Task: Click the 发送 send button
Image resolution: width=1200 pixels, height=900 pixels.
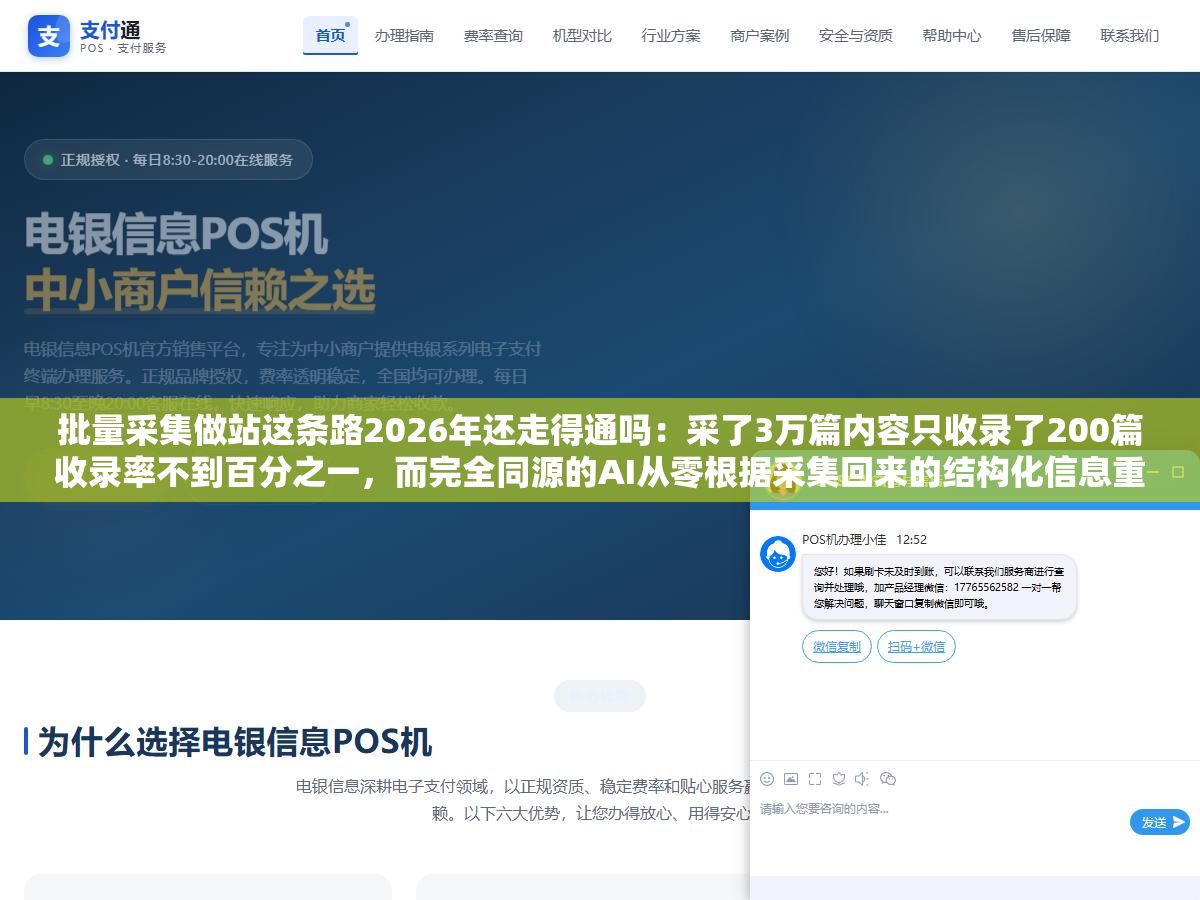Action: coord(1160,822)
